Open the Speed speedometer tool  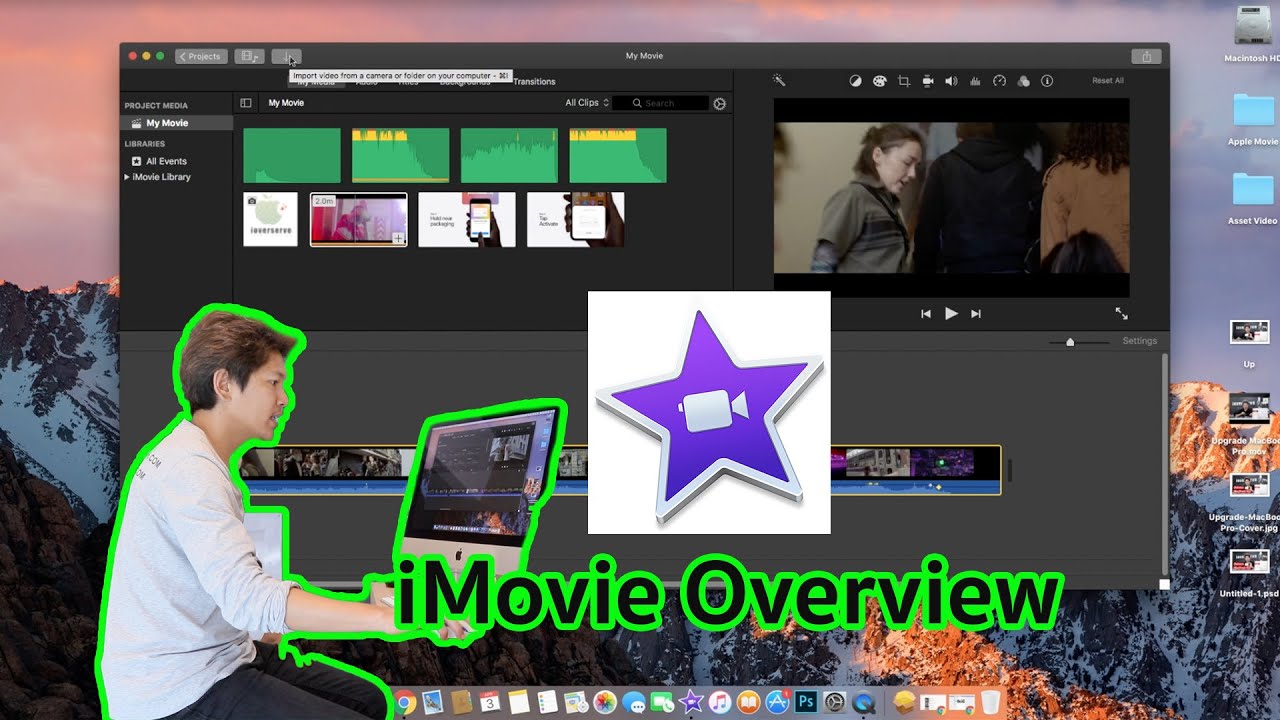[x=999, y=81]
